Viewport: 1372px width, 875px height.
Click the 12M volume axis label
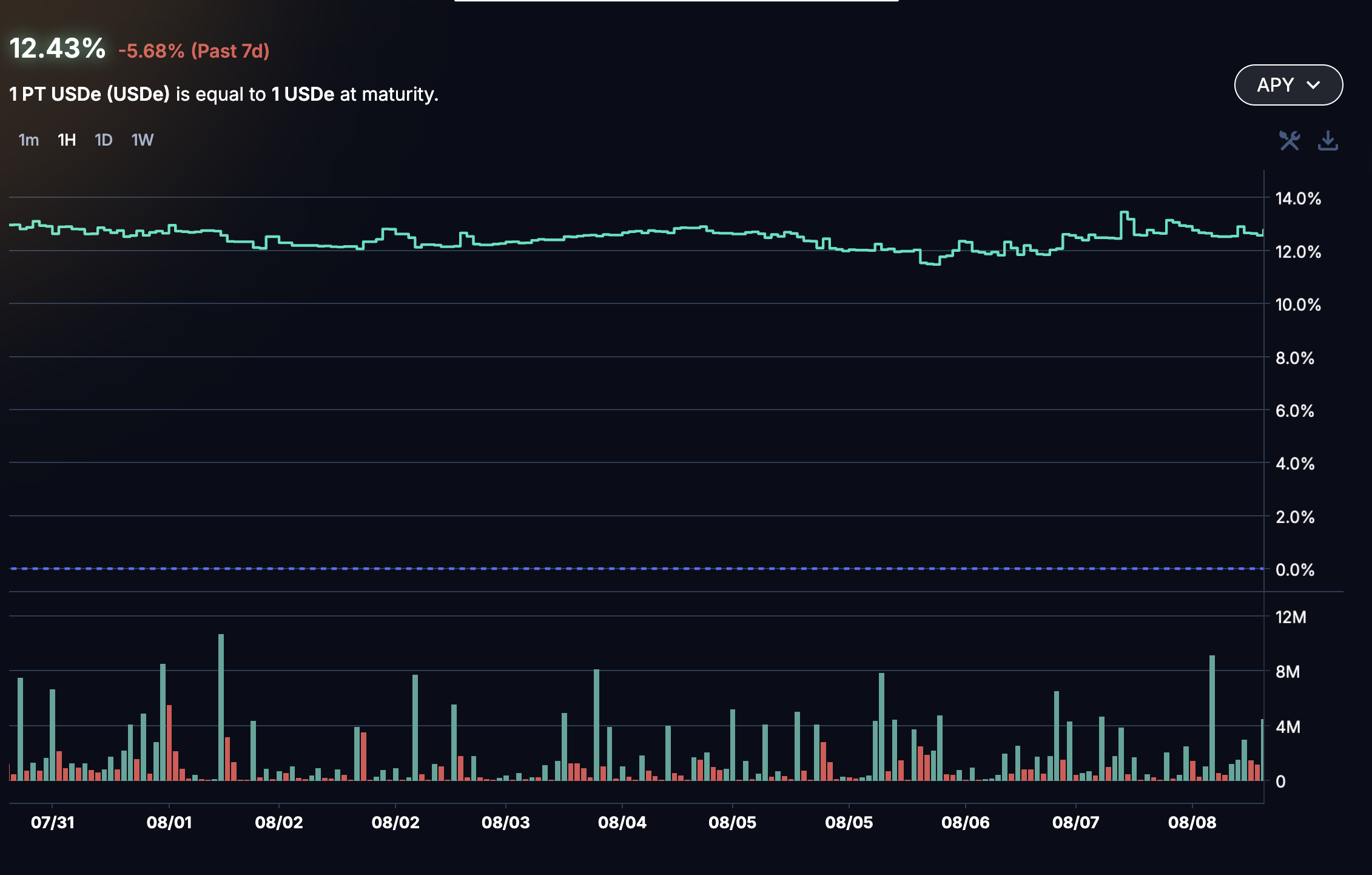pyautogui.click(x=1291, y=617)
